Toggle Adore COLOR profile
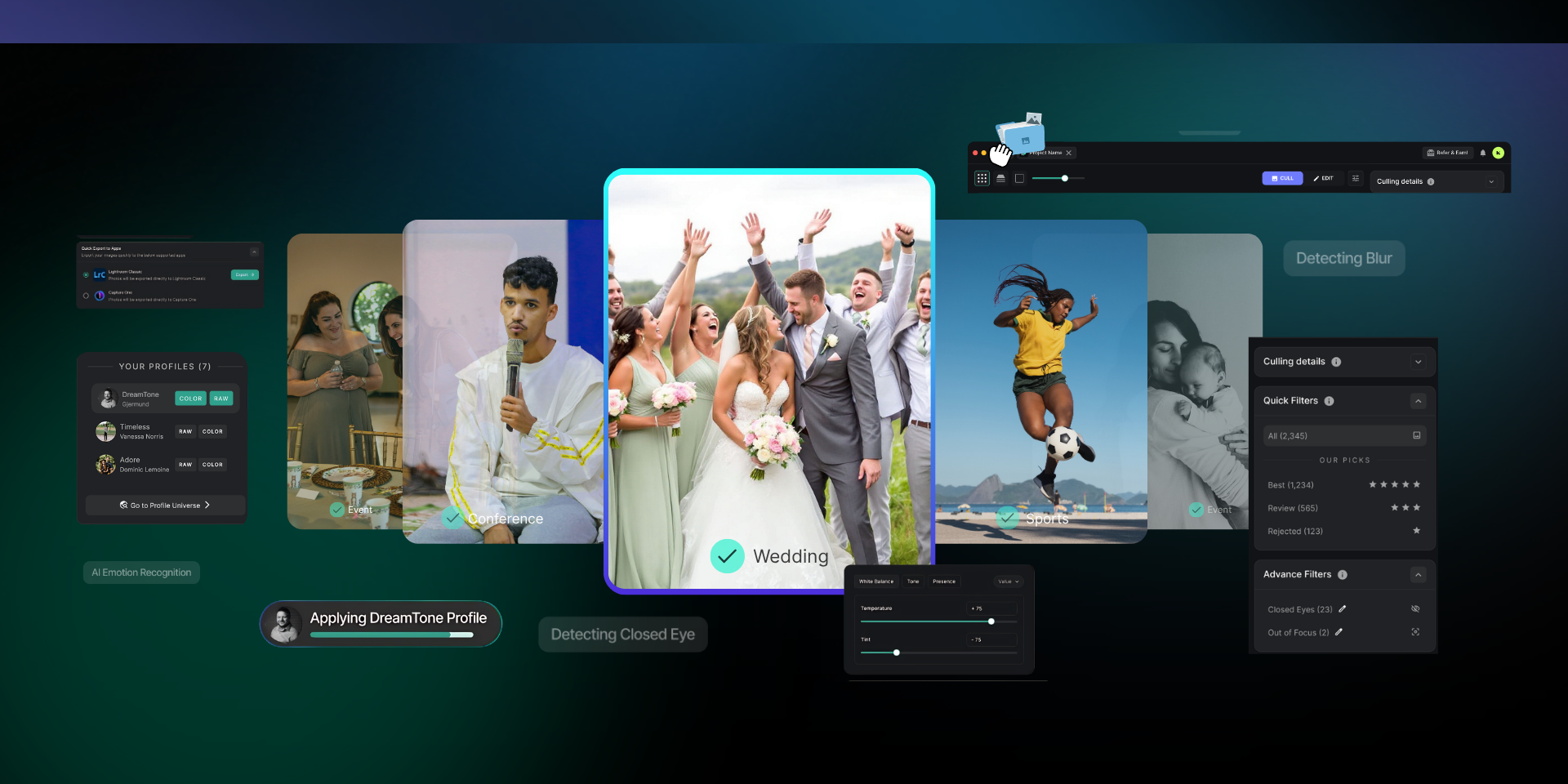Image resolution: width=1568 pixels, height=784 pixels. coord(212,465)
